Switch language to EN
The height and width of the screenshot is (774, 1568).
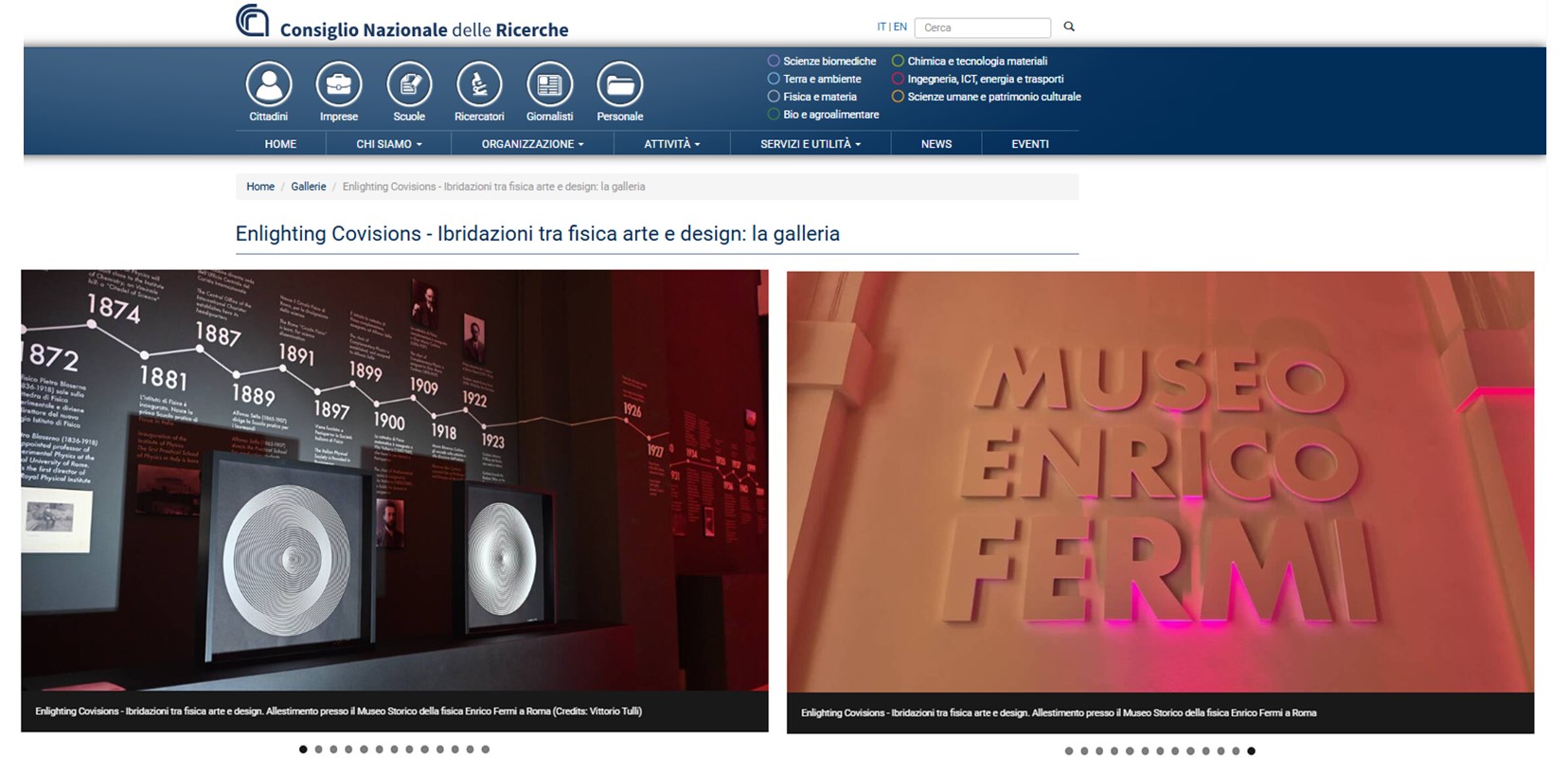pos(900,27)
